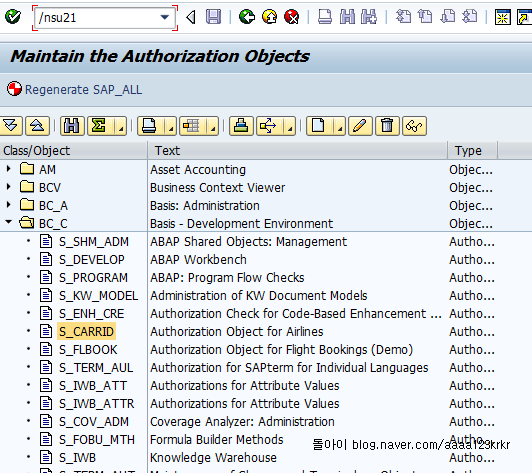
Task: Click the Next Page icon
Action: (448, 17)
